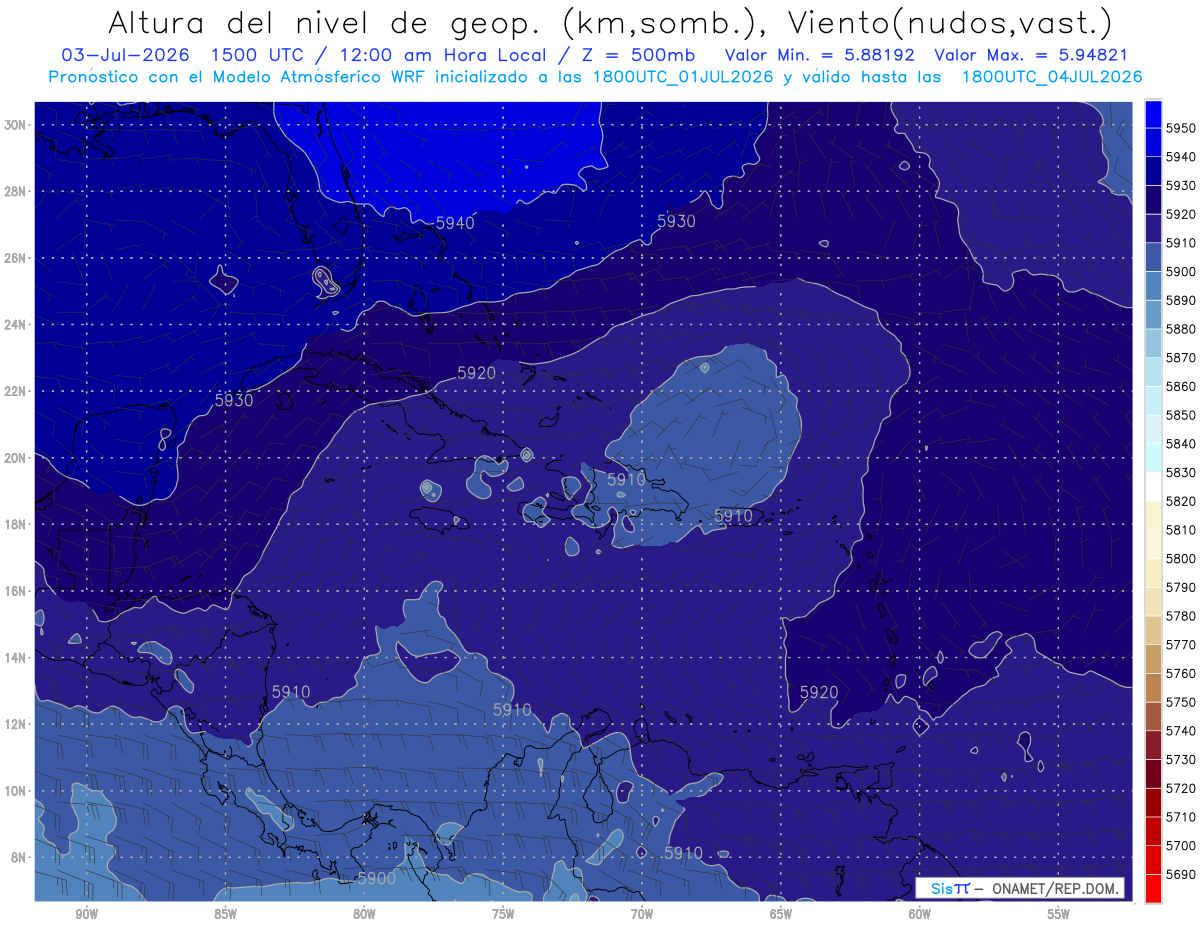1200x927 pixels.
Task: Click the 5870 value on the colorbar legend
Action: tap(1182, 357)
